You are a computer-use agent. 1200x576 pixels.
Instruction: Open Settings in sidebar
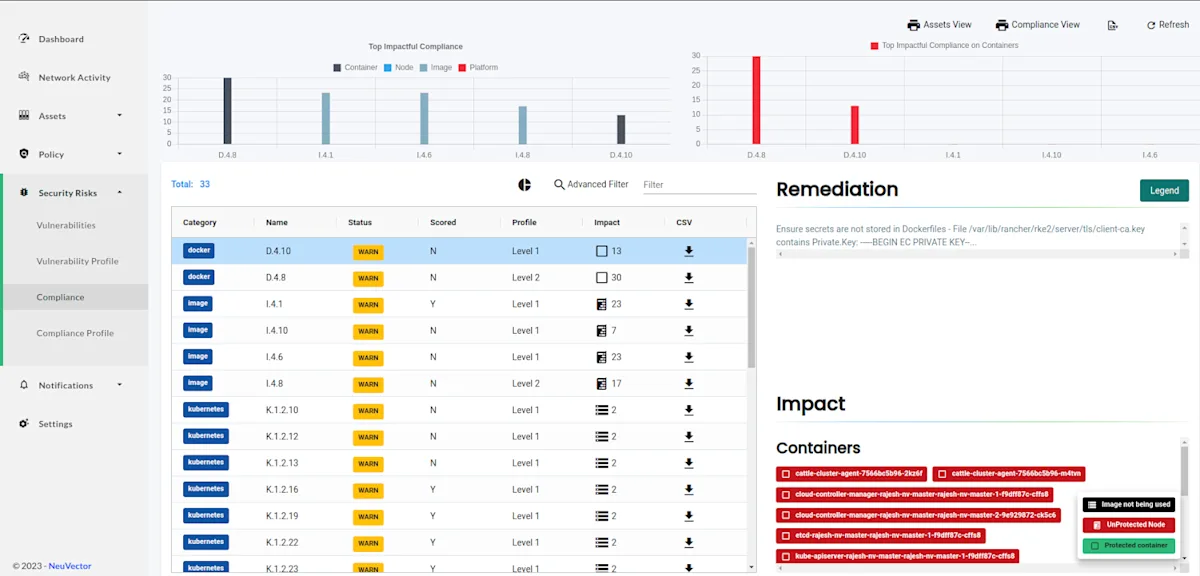click(x=55, y=424)
